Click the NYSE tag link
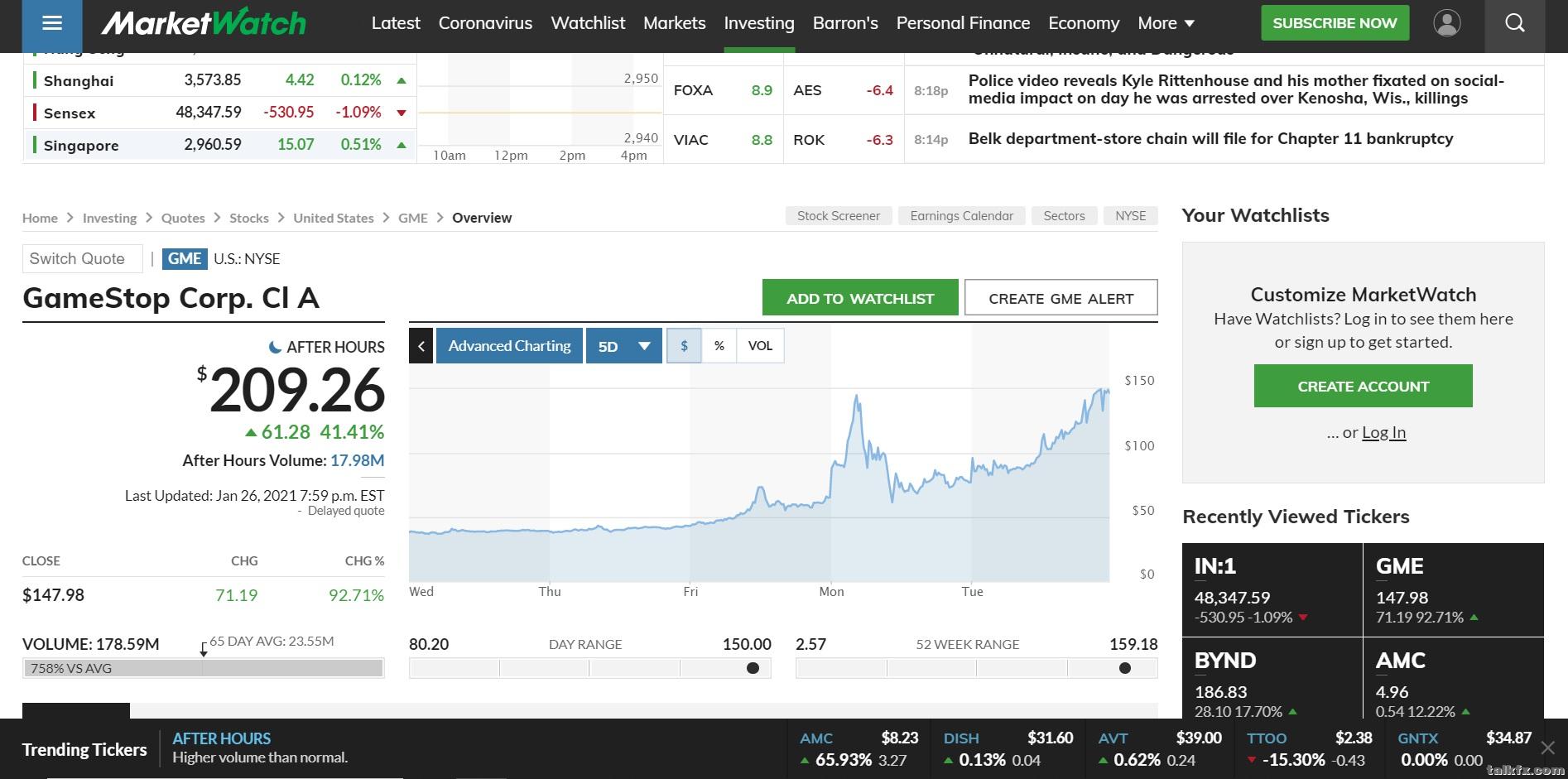 [1130, 216]
